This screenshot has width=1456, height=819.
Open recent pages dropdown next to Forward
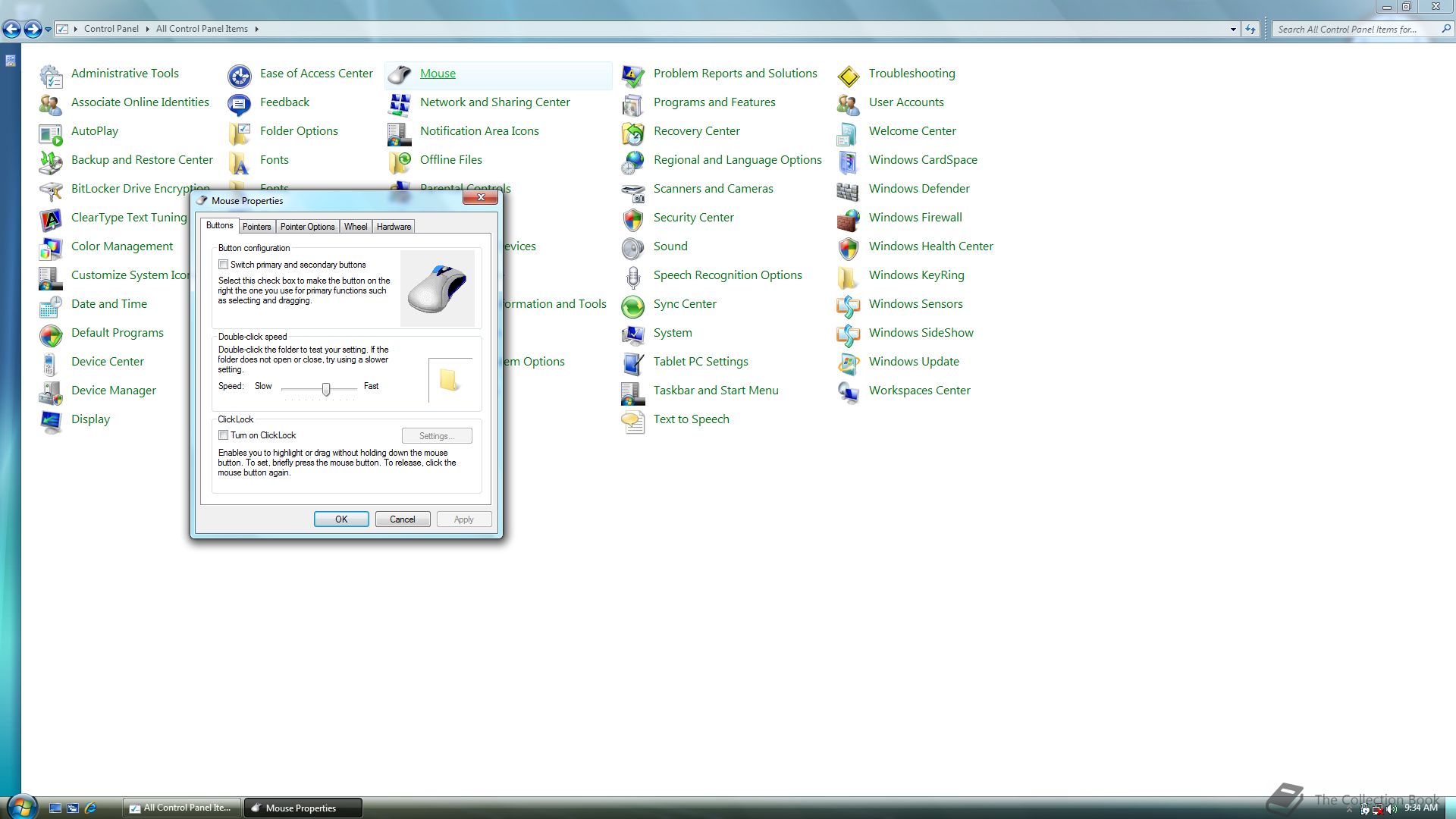[48, 30]
